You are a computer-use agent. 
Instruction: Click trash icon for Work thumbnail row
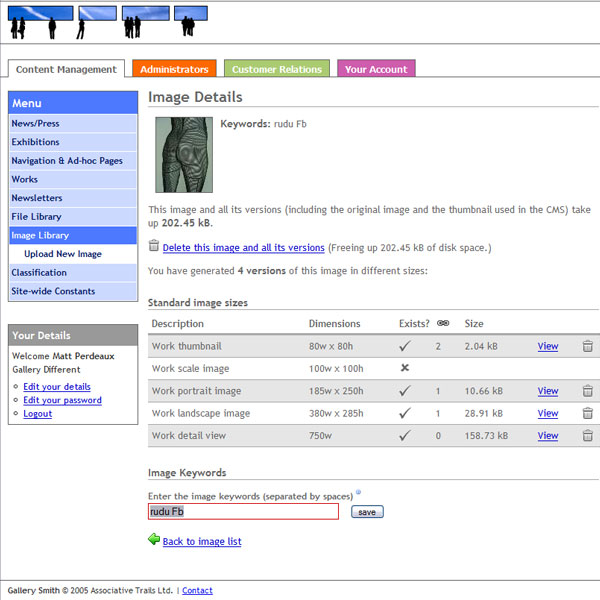point(587,346)
